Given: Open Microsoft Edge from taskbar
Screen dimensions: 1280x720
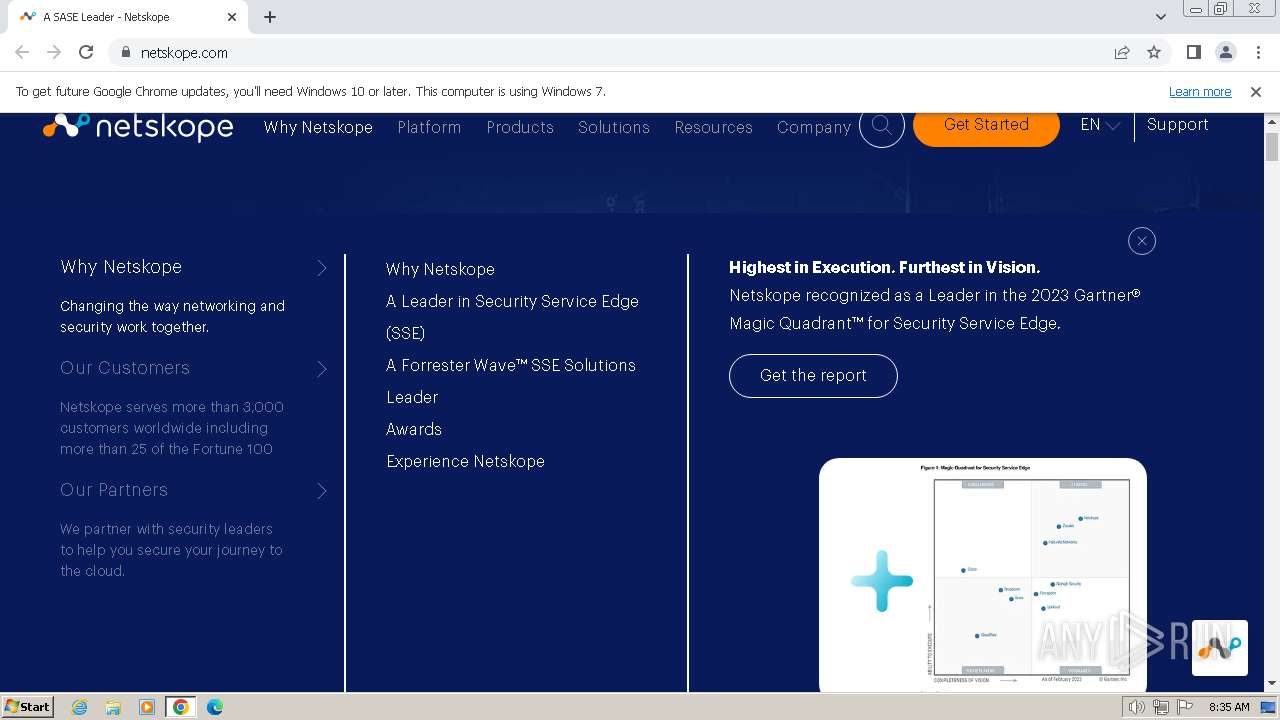Looking at the screenshot, I should 214,707.
